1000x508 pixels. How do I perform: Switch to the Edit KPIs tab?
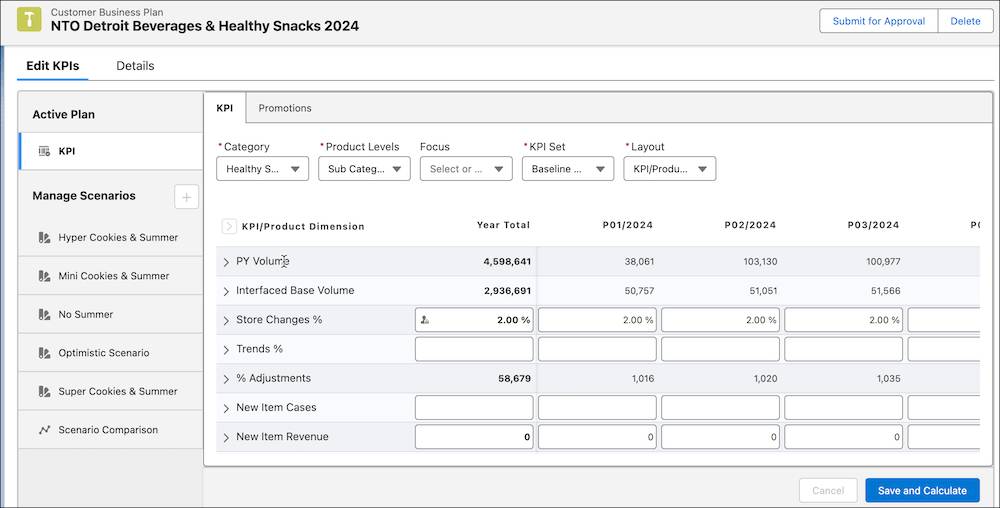[x=52, y=66]
